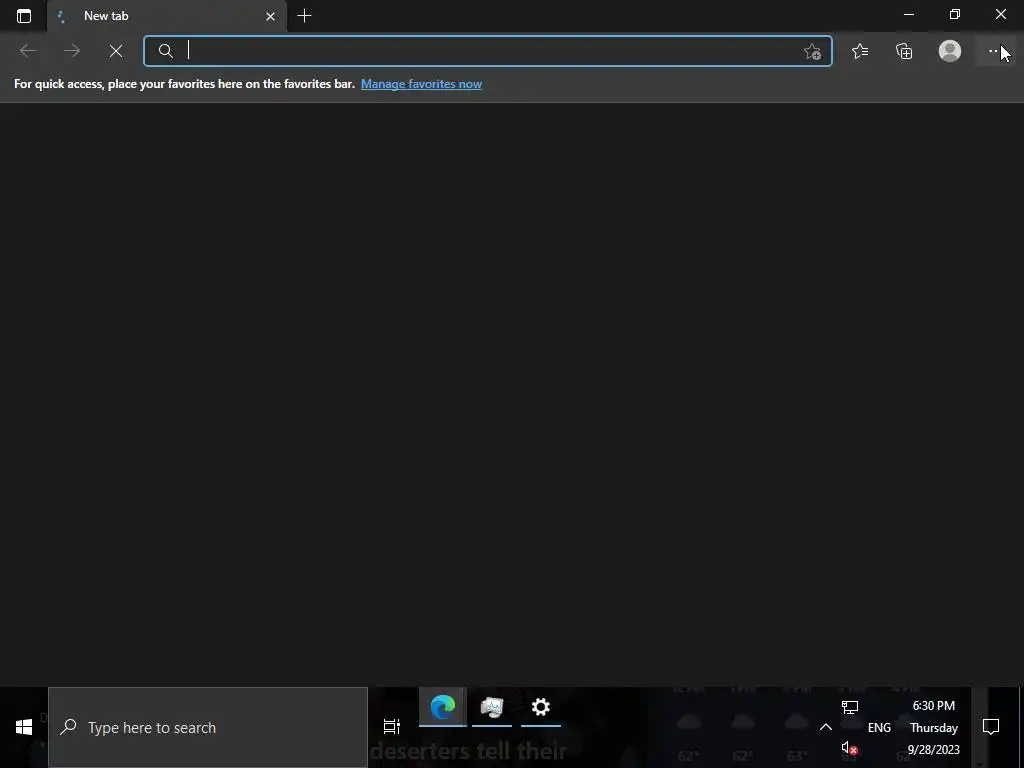Image resolution: width=1024 pixels, height=768 pixels.
Task: Restore down the Edge window
Action: tap(955, 14)
